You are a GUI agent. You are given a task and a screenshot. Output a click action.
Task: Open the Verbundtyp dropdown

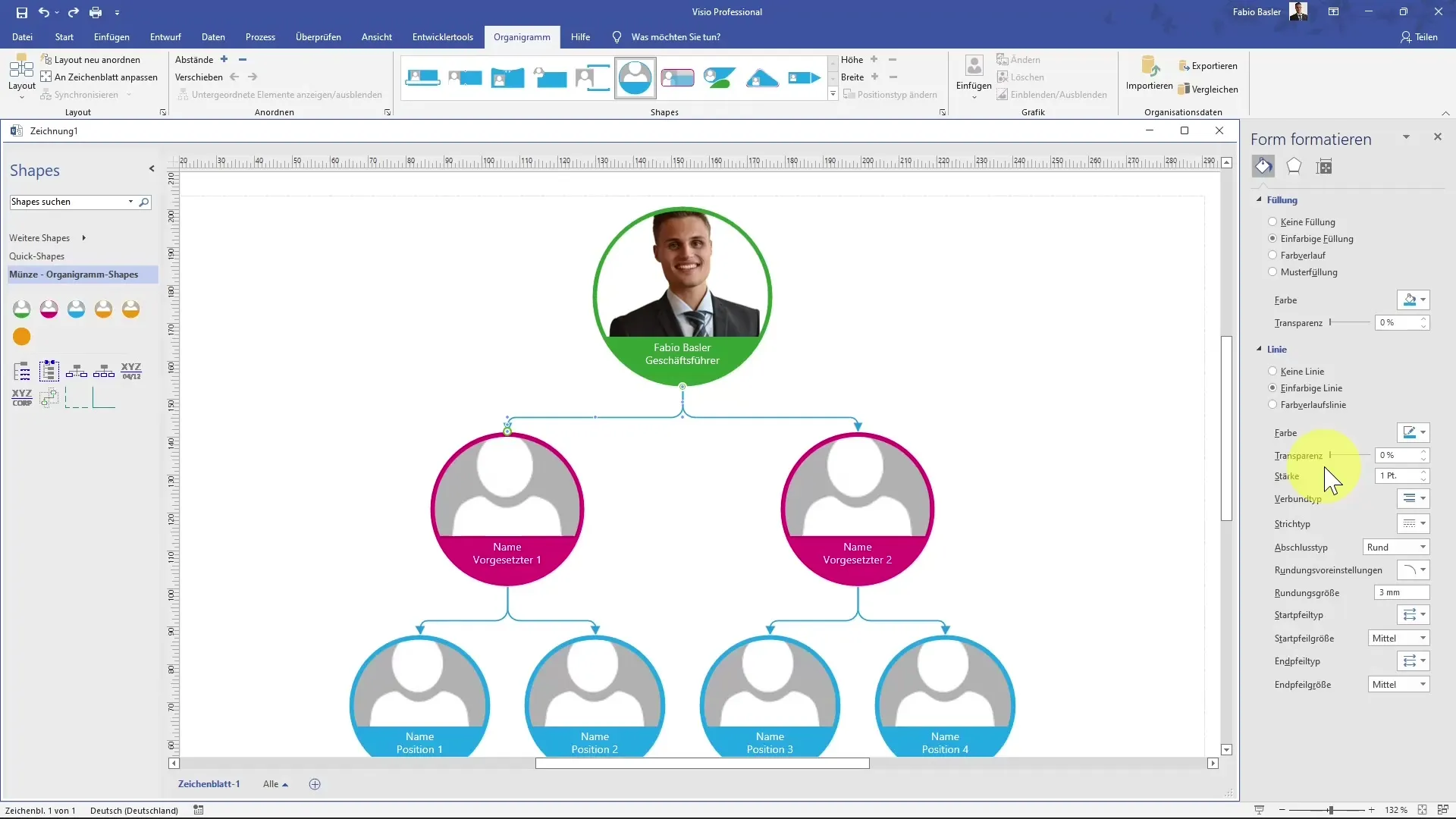pos(1414,499)
